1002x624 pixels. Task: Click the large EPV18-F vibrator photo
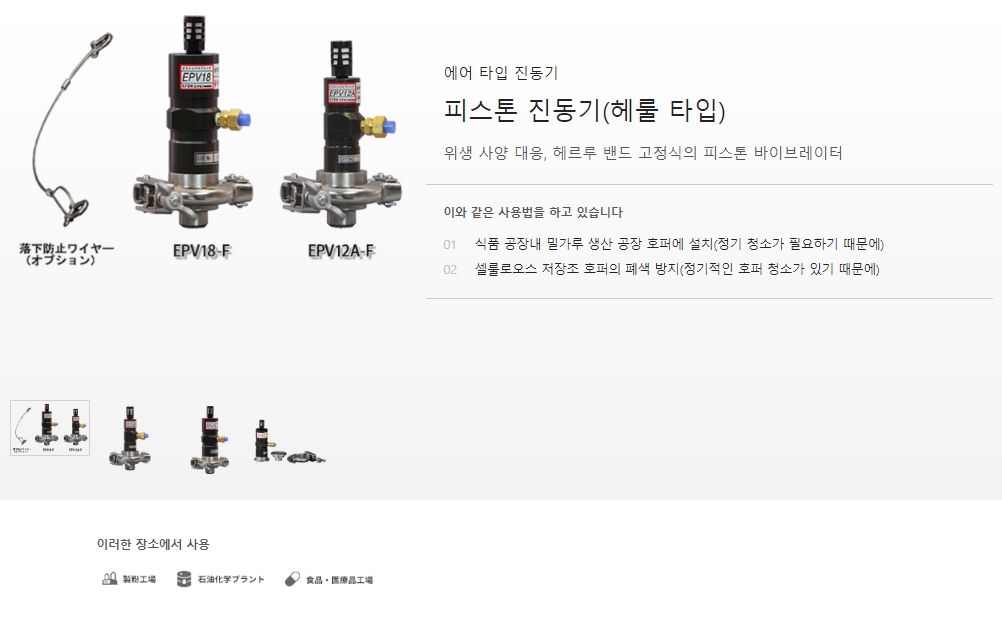pos(194,121)
